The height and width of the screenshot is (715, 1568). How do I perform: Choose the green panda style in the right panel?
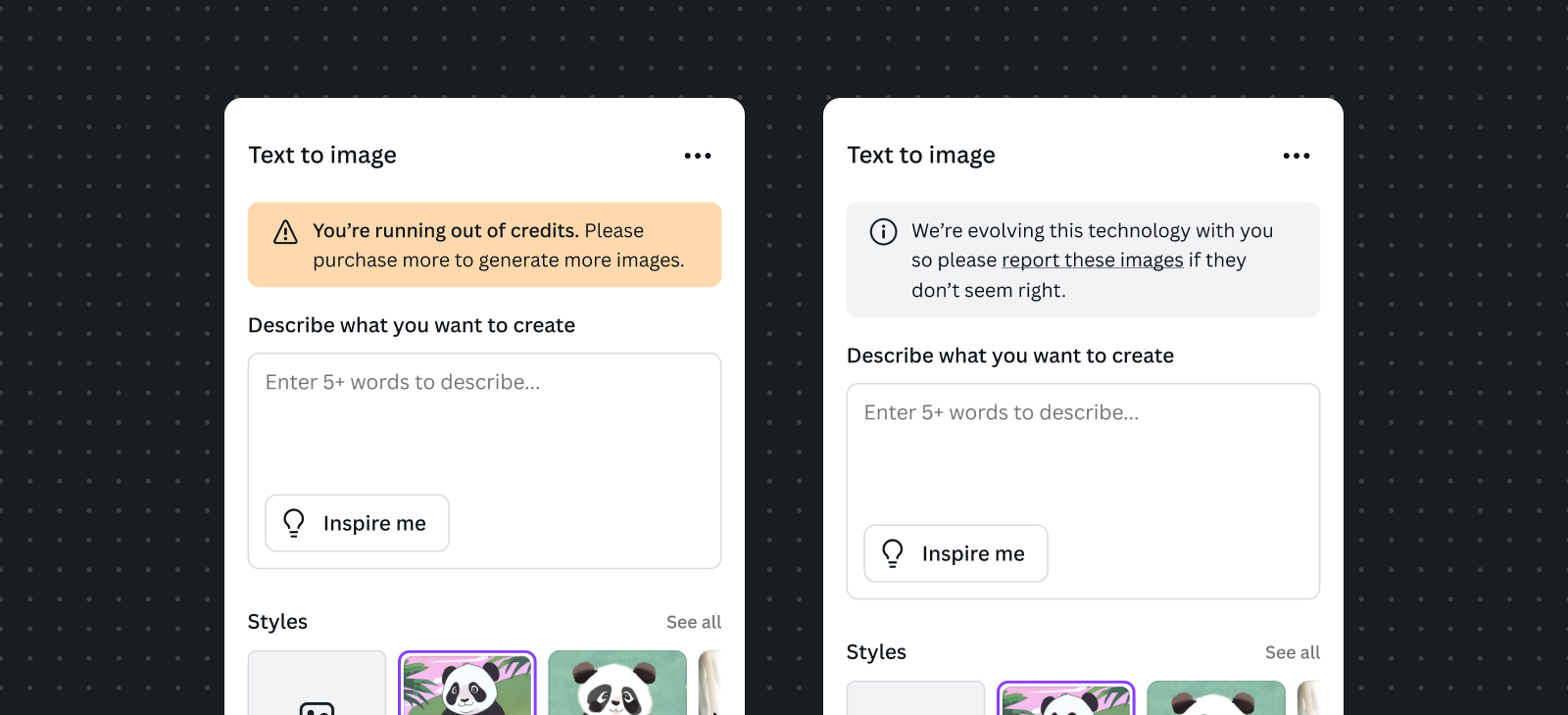click(1216, 698)
